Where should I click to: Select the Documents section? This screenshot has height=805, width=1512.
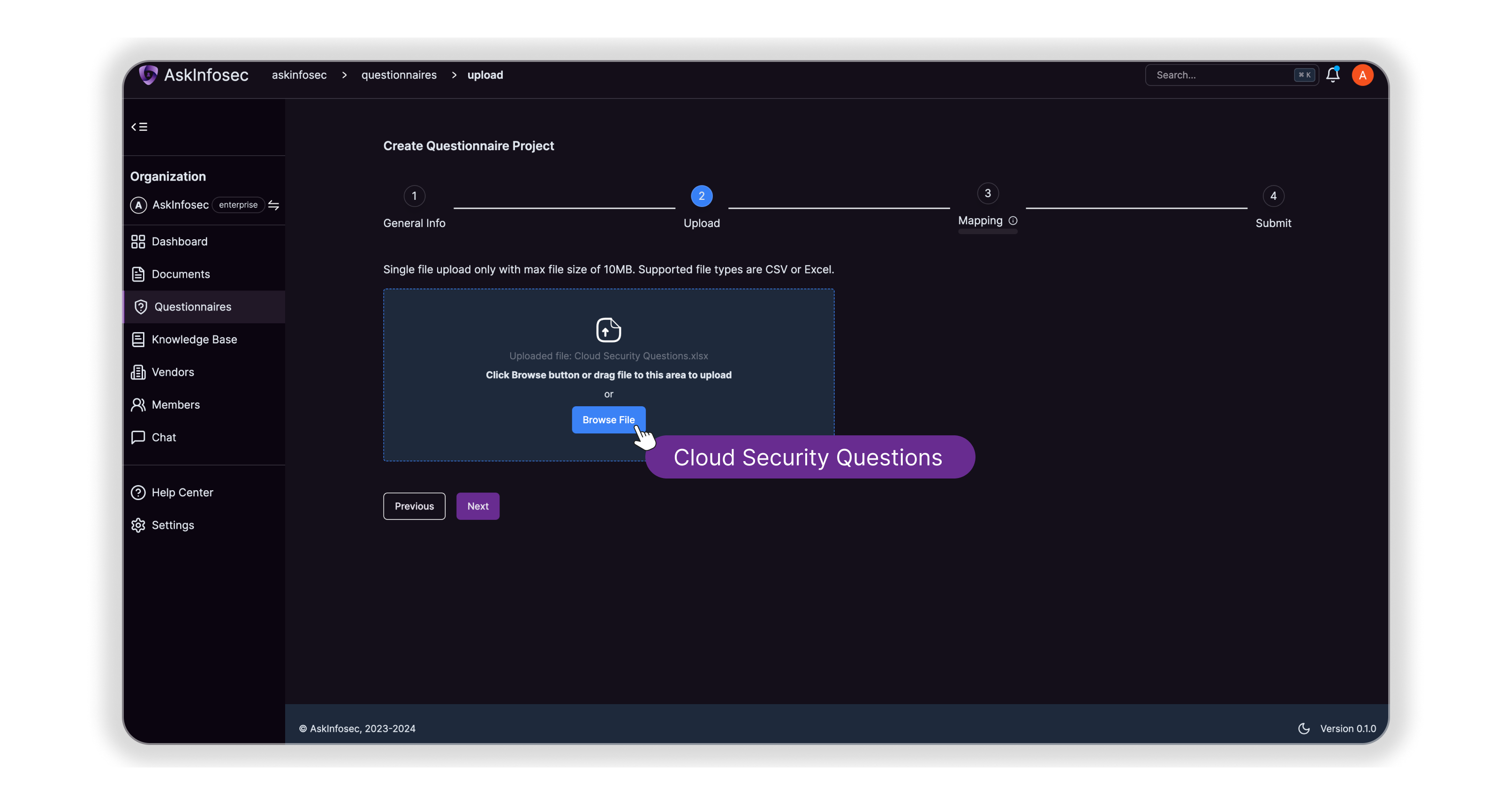coord(181,273)
